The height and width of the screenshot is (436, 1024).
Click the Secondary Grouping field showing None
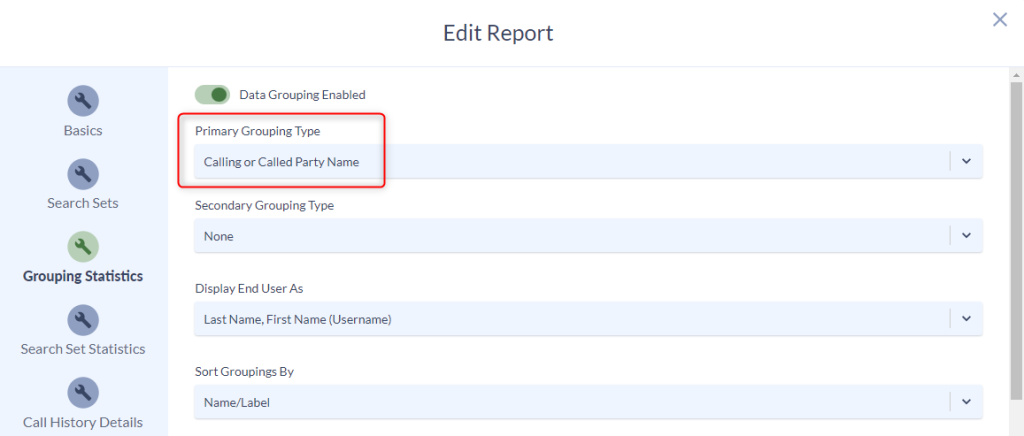click(588, 236)
